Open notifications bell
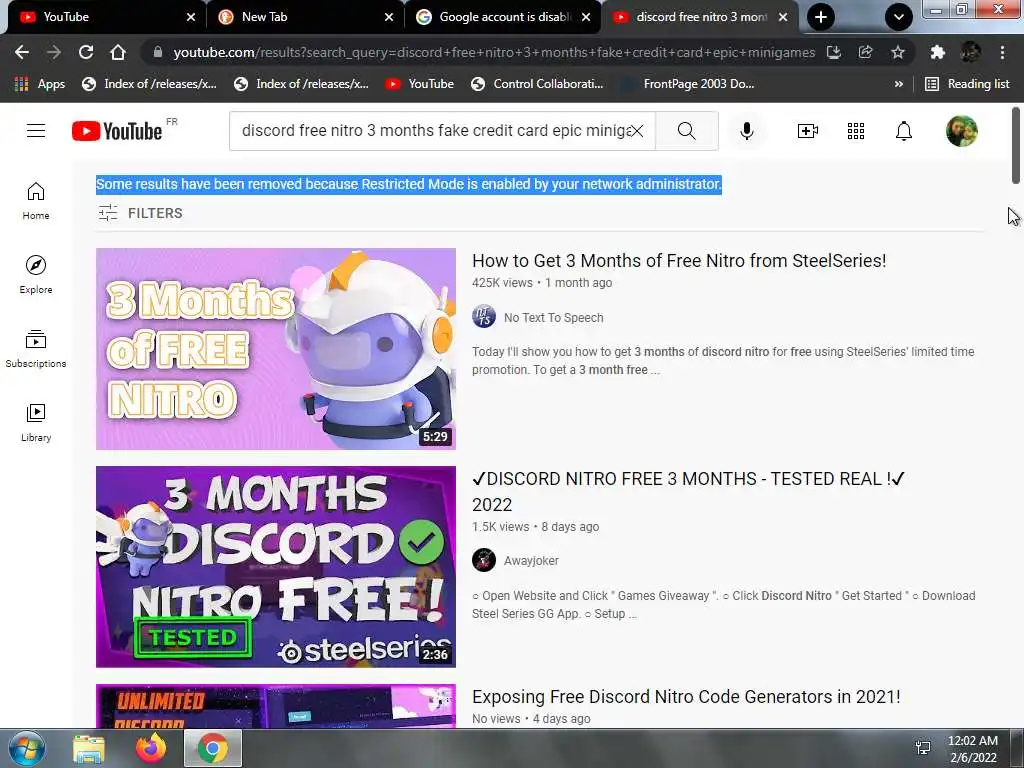This screenshot has height=768, width=1024. (x=903, y=131)
